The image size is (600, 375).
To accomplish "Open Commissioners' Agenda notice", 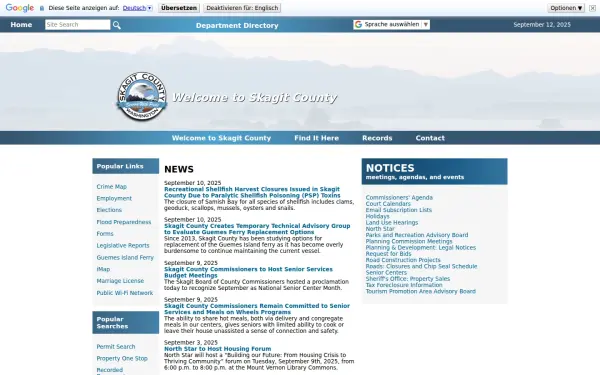I will coord(399,198).
